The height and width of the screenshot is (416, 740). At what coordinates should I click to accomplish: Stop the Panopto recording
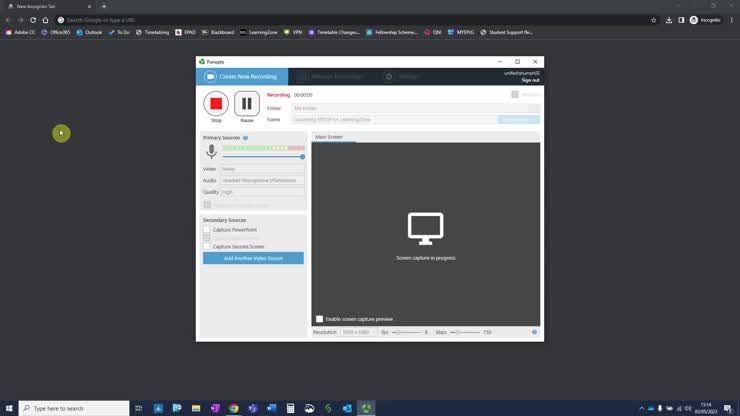point(216,103)
